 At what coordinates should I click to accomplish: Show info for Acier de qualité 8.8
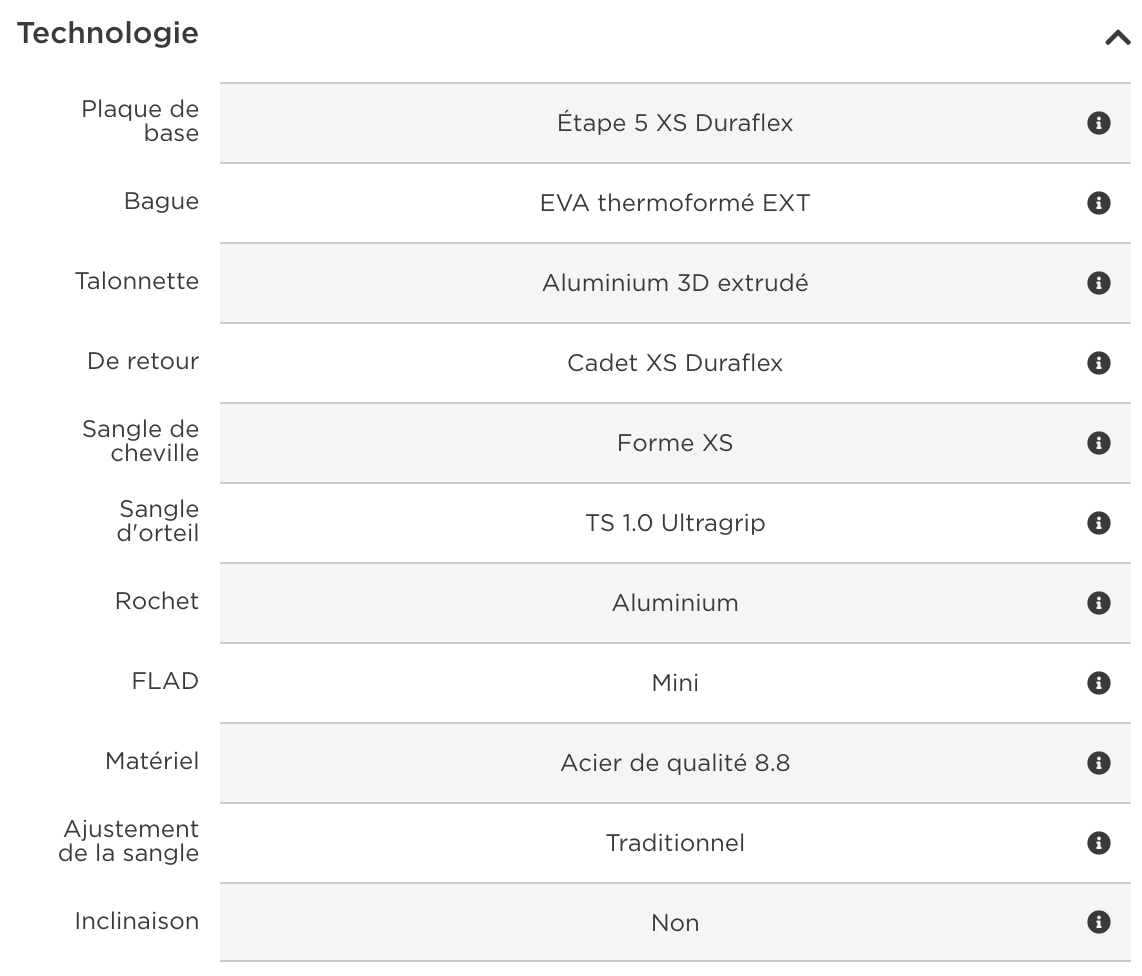tap(1098, 763)
